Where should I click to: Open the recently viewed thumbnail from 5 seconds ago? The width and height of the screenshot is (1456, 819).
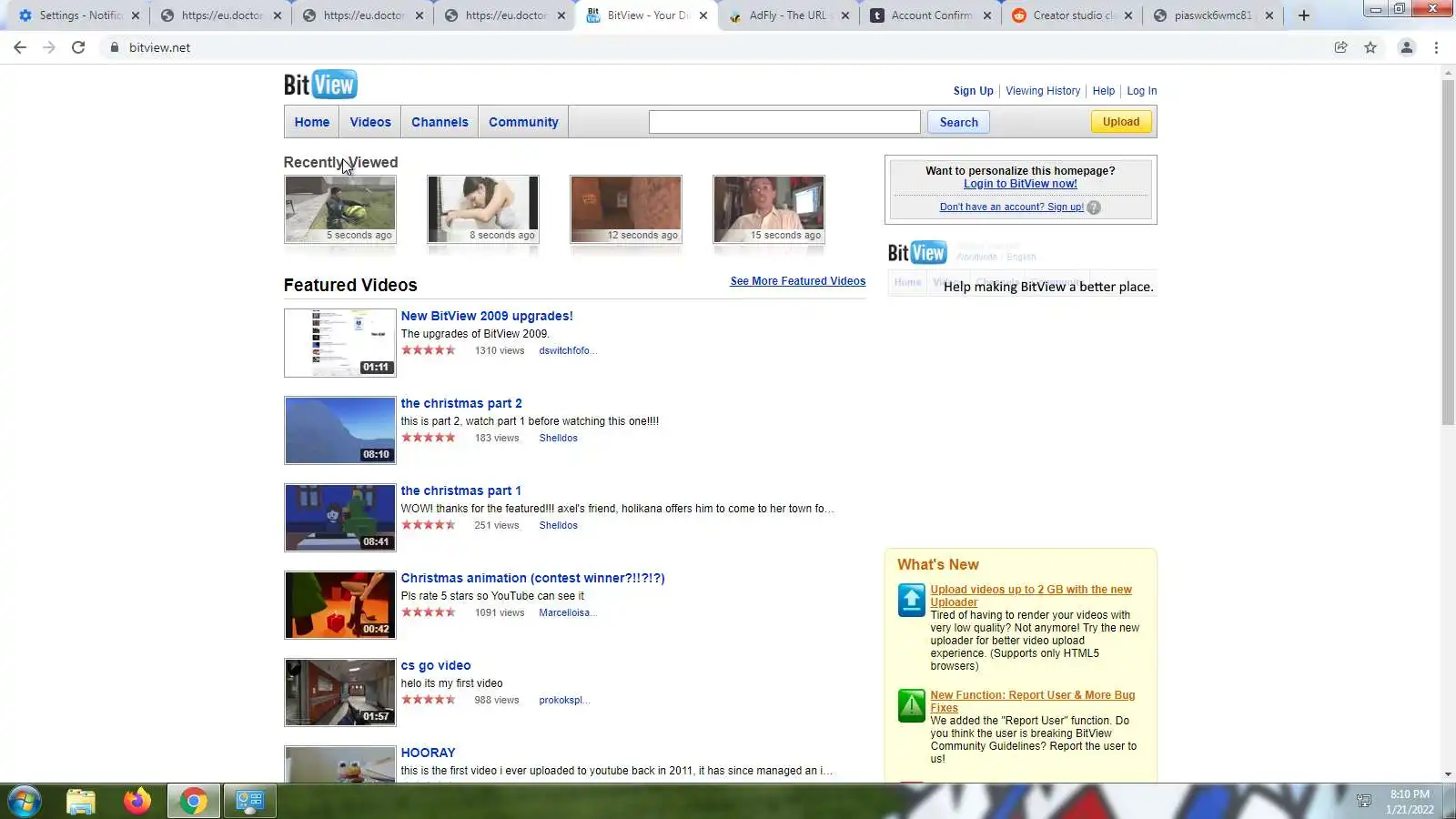(340, 209)
